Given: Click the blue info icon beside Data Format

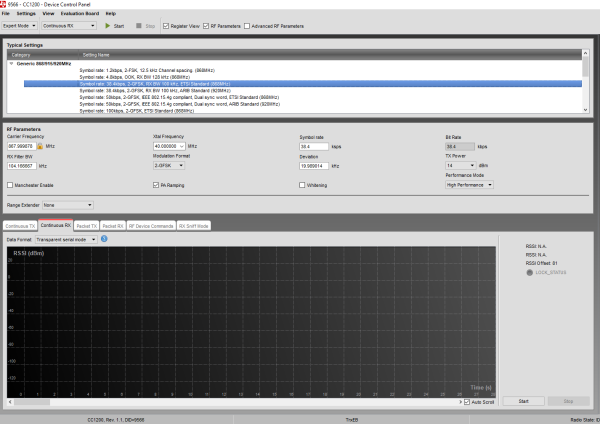Looking at the screenshot, I should 104,239.
